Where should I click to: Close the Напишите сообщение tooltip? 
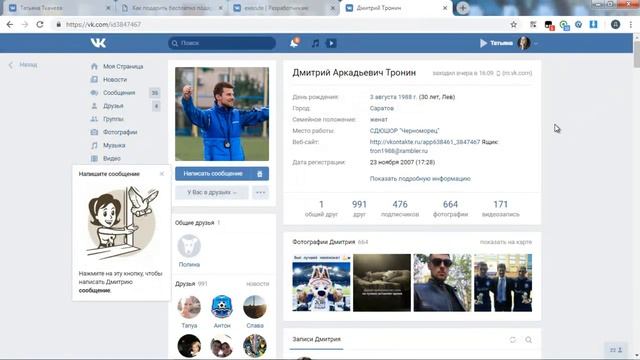[x=162, y=174]
